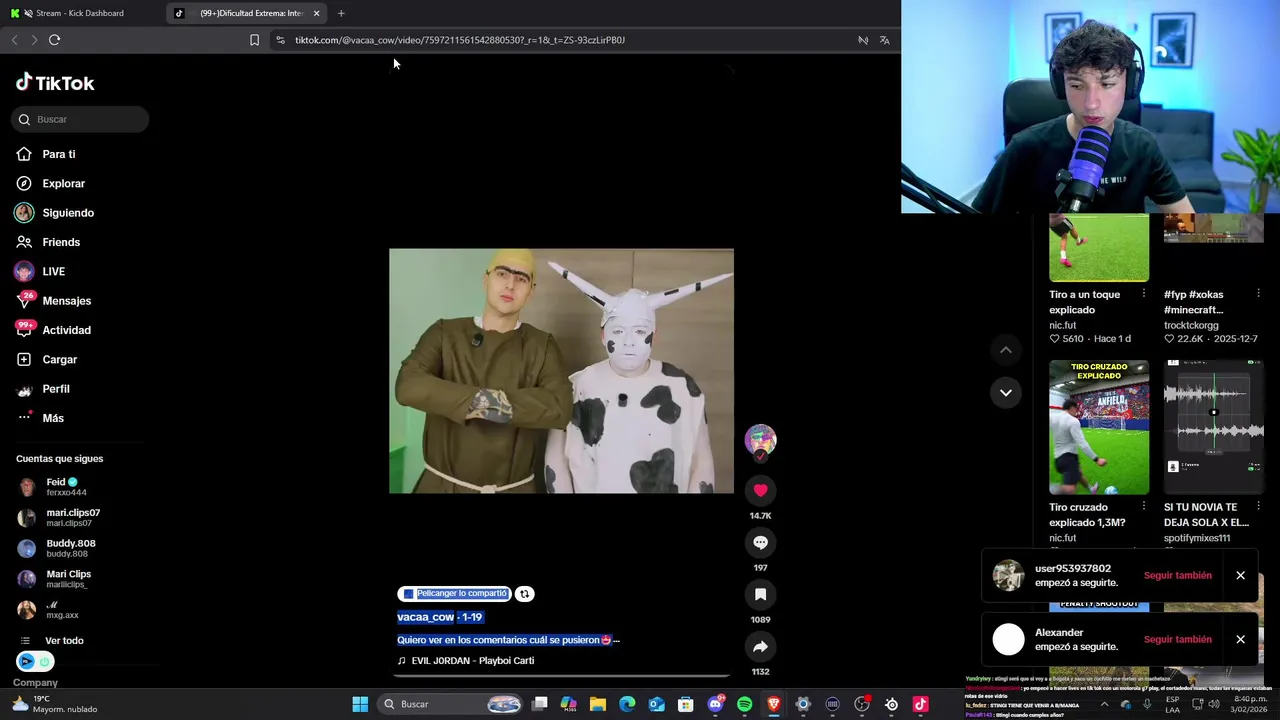Expand the Más menu
This screenshot has width=1280, height=720.
[x=40, y=418]
